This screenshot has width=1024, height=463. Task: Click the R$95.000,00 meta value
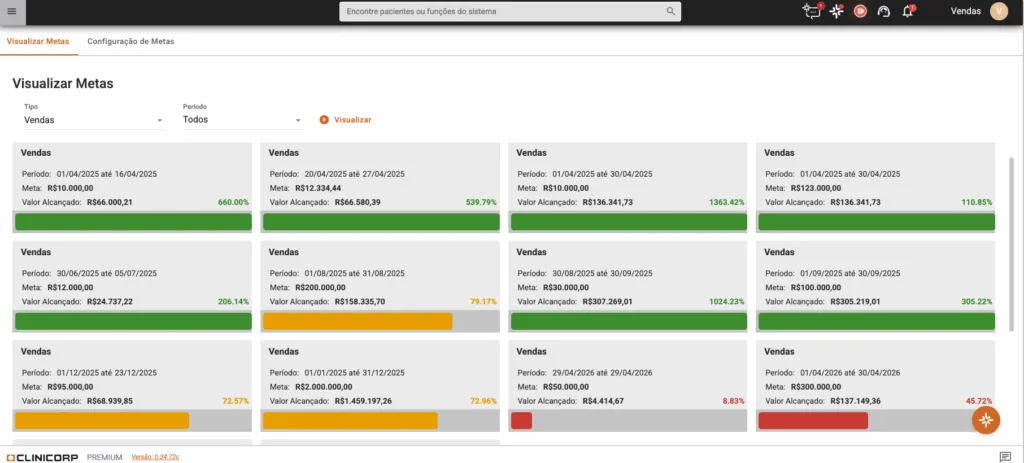[x=71, y=387]
